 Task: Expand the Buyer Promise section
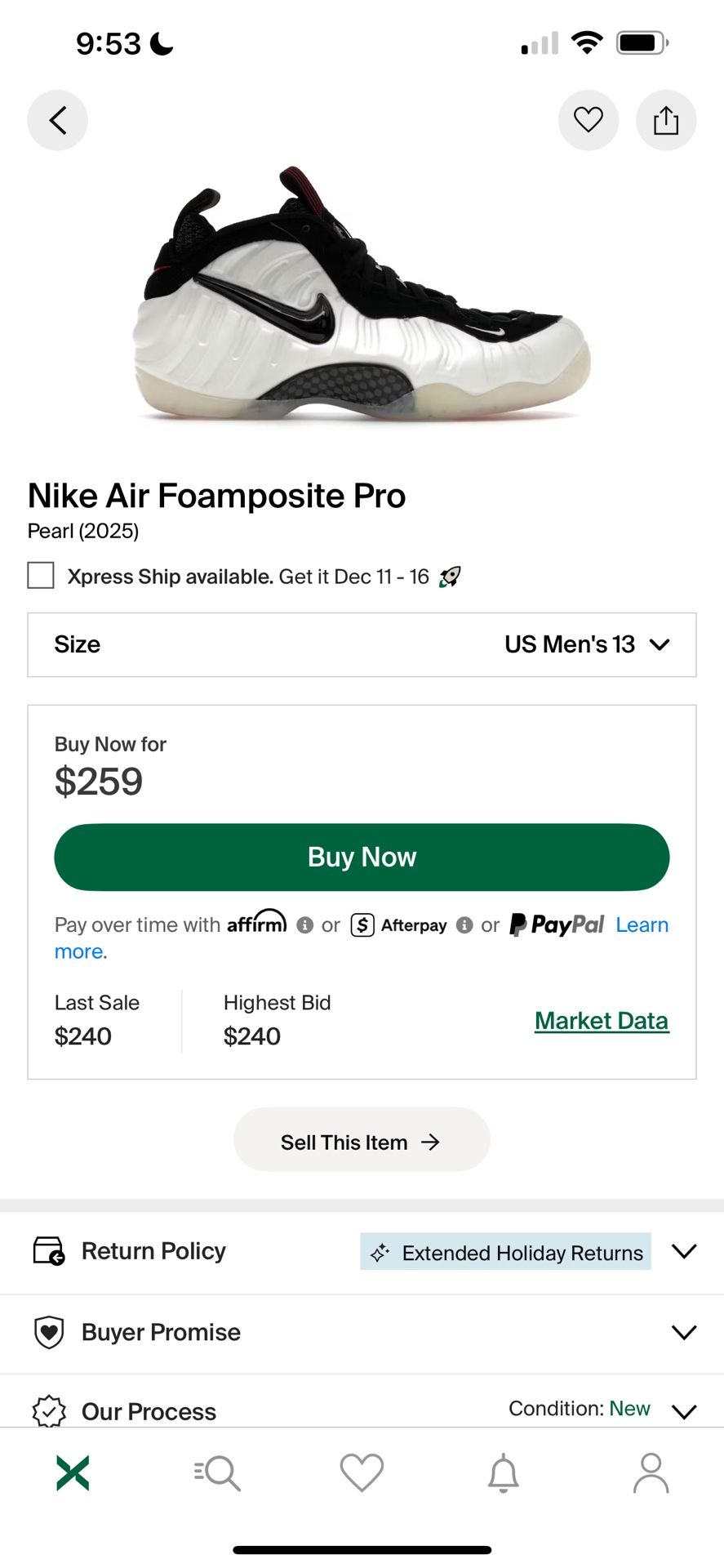tap(683, 1332)
